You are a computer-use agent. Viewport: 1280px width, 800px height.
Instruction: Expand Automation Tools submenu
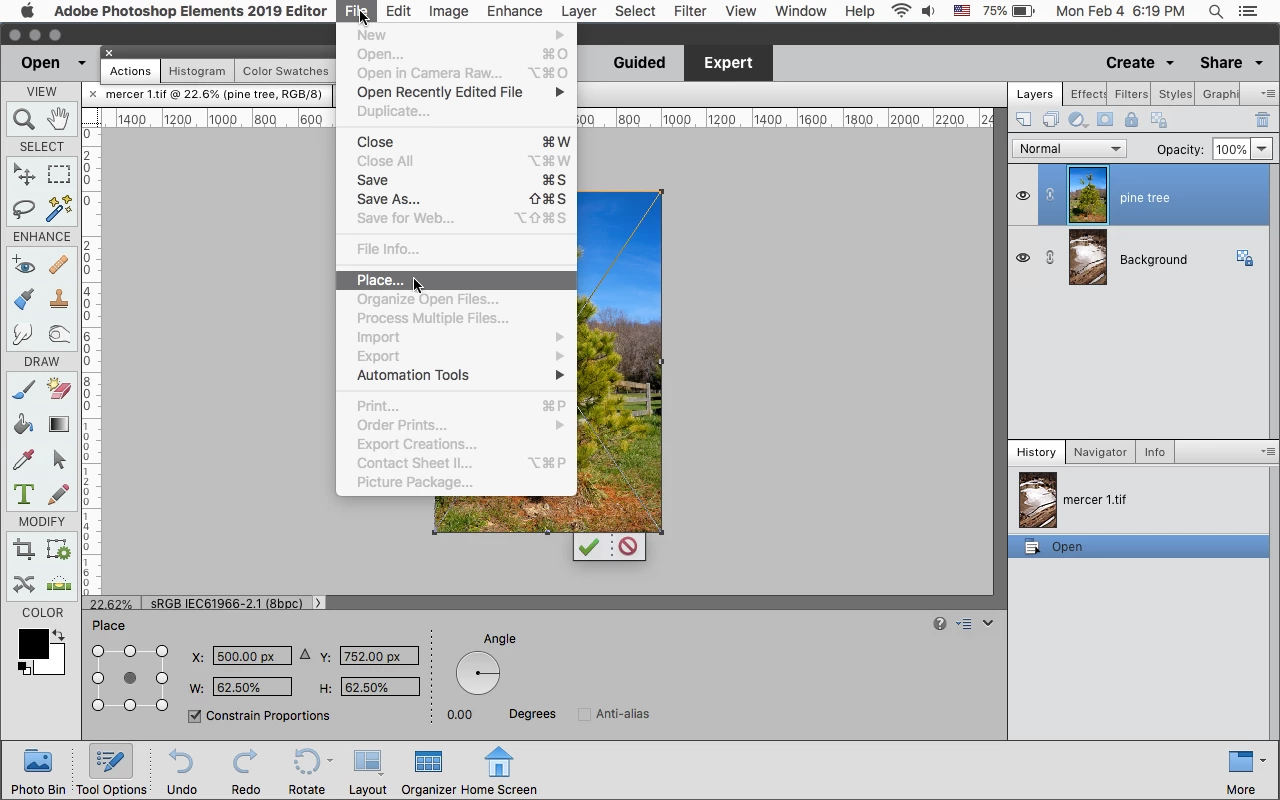click(x=456, y=375)
